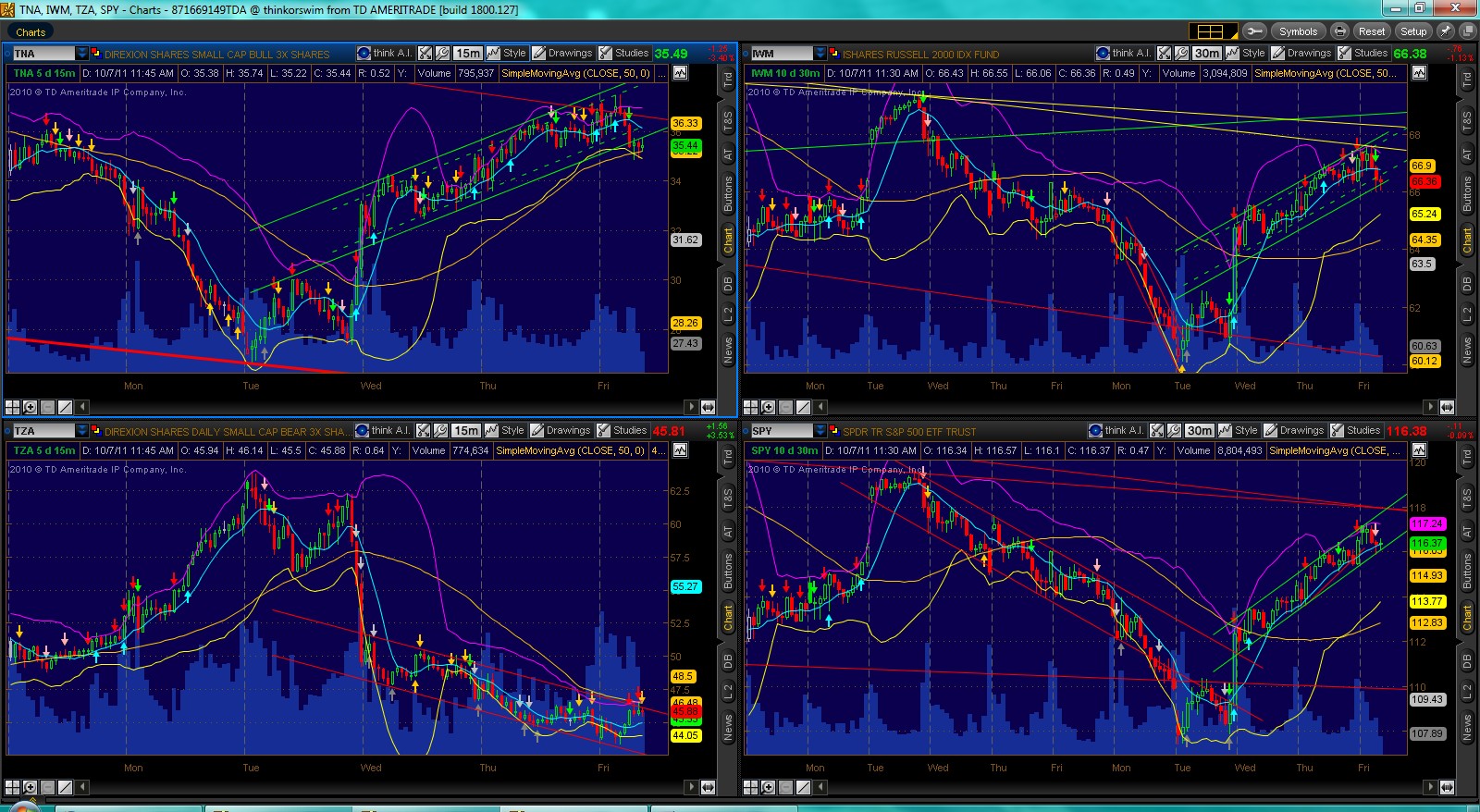The image size is (1480, 812).
Task: Toggle the News side panel on TZA chart
Action: (728, 727)
